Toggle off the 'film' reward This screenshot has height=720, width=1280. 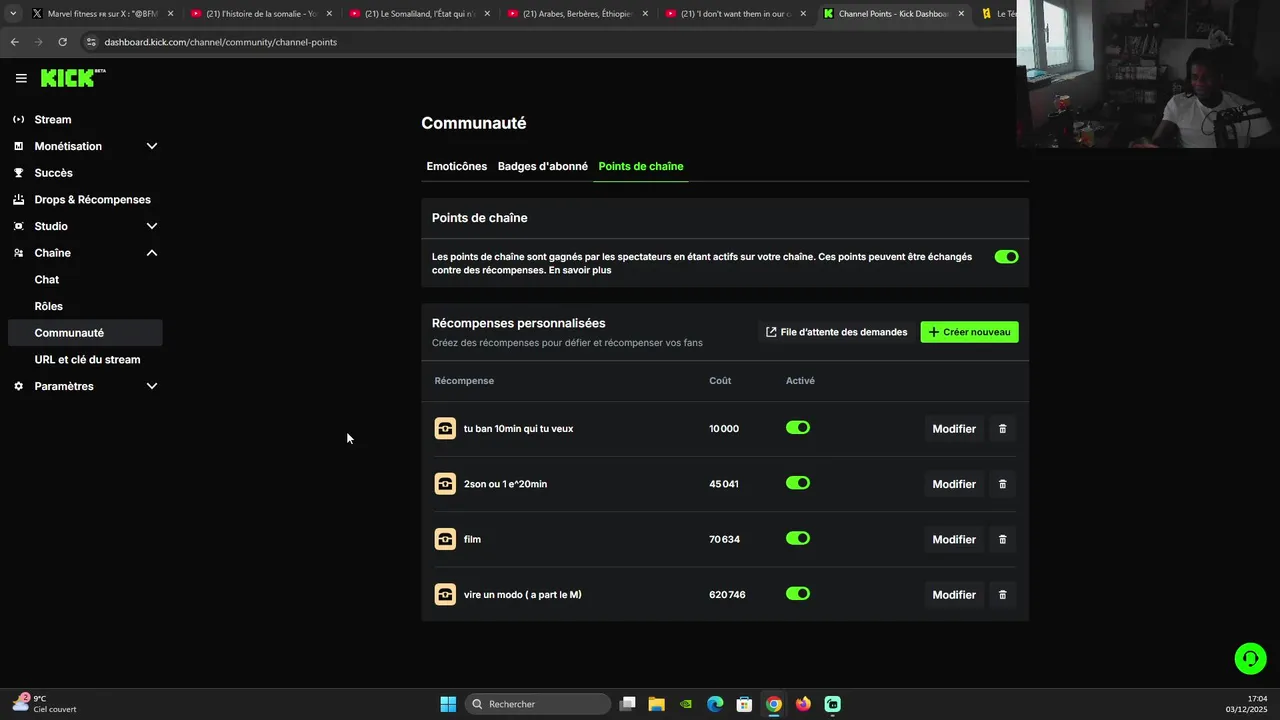[797, 538]
